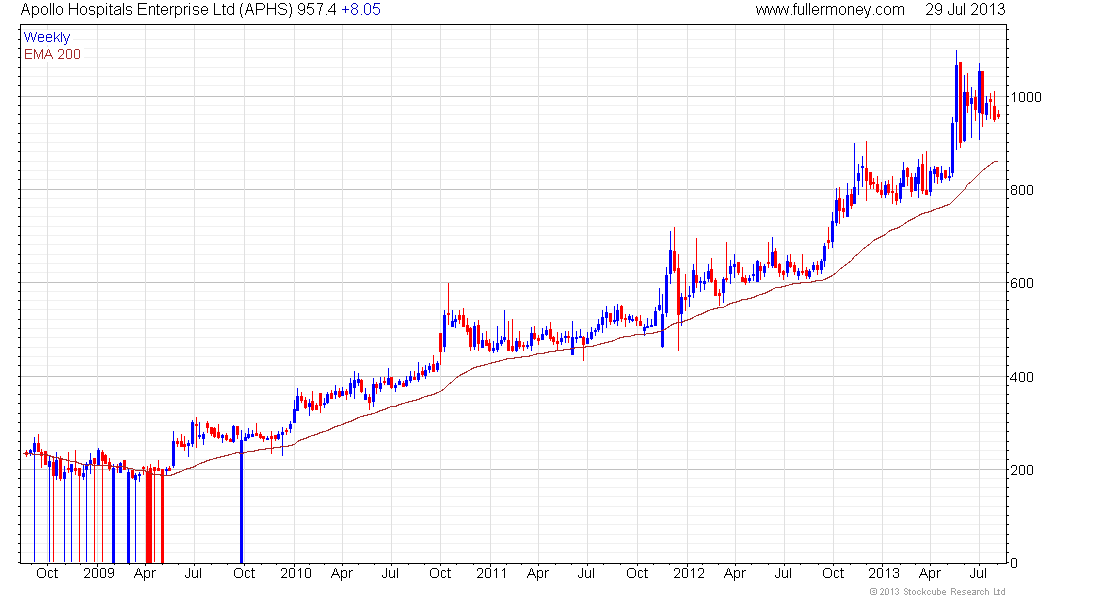Click the EMA 200 legend label
The width and height of the screenshot is (1100, 600).
[x=53, y=54]
